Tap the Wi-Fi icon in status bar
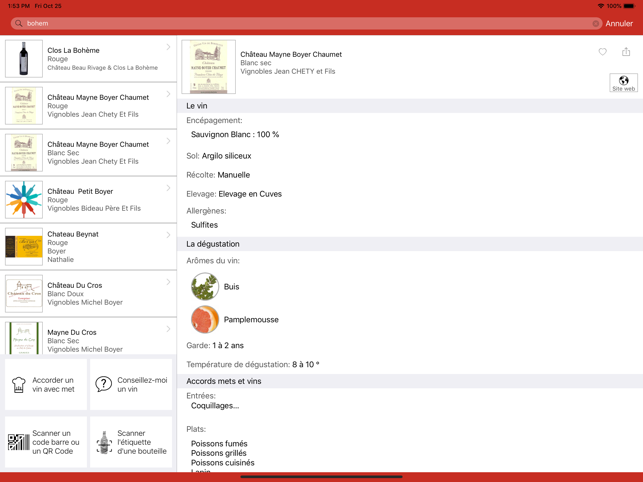This screenshot has height=482, width=643. (601, 6)
